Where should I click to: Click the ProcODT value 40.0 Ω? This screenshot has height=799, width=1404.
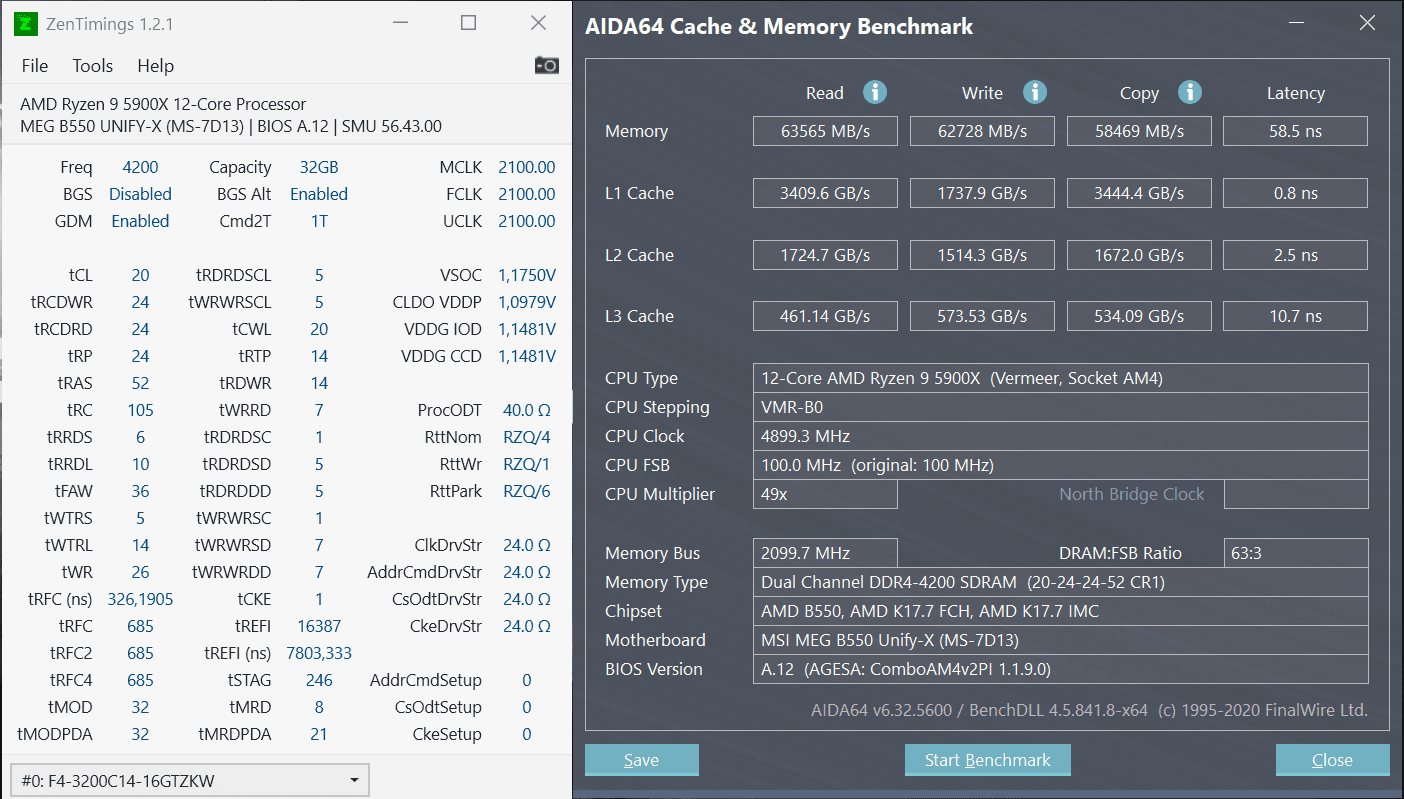(x=527, y=410)
